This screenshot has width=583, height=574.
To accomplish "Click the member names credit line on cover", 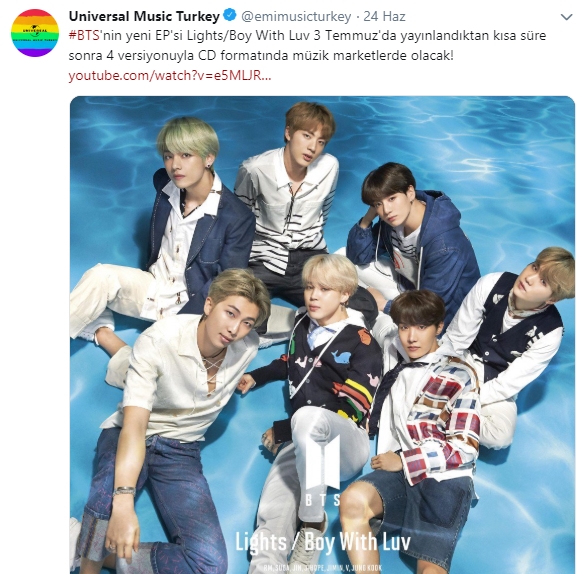I will (322, 568).
